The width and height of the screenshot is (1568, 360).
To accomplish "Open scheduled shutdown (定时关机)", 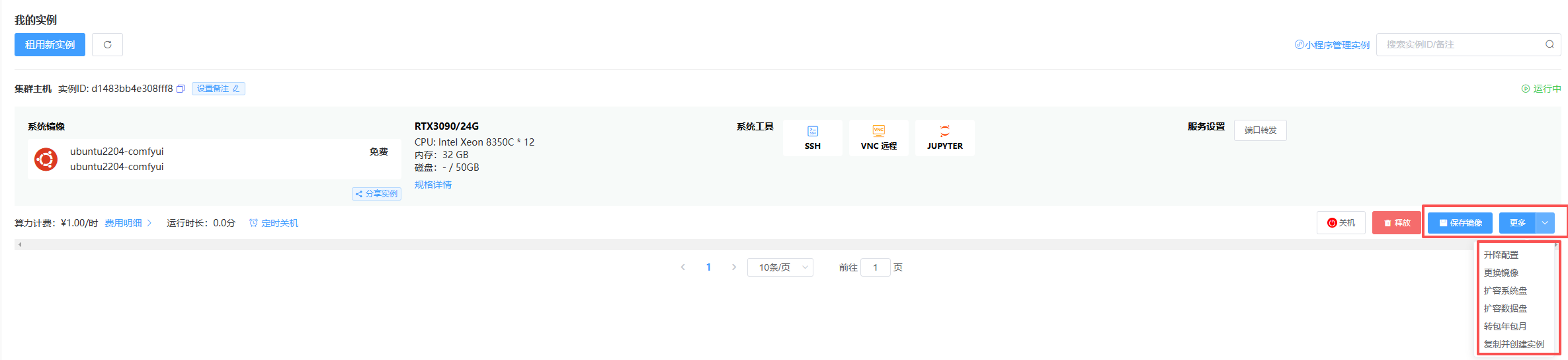I will coord(274,224).
